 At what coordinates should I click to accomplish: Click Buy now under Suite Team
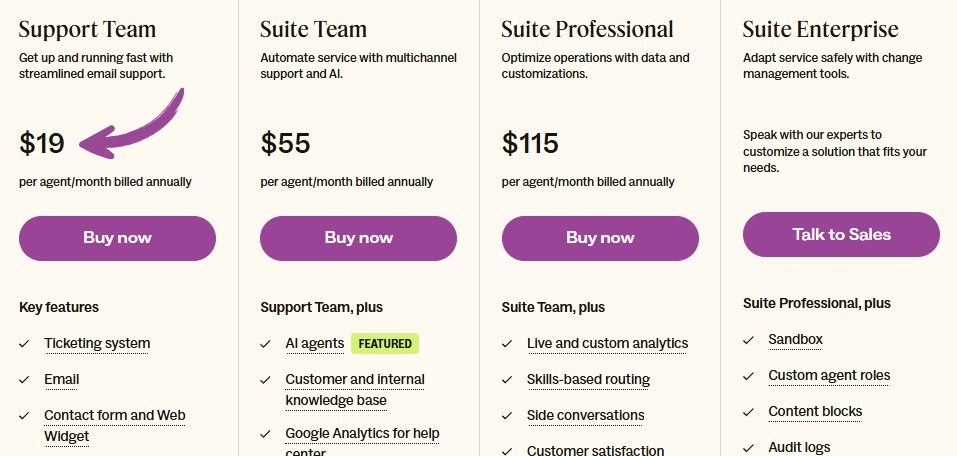(x=358, y=238)
